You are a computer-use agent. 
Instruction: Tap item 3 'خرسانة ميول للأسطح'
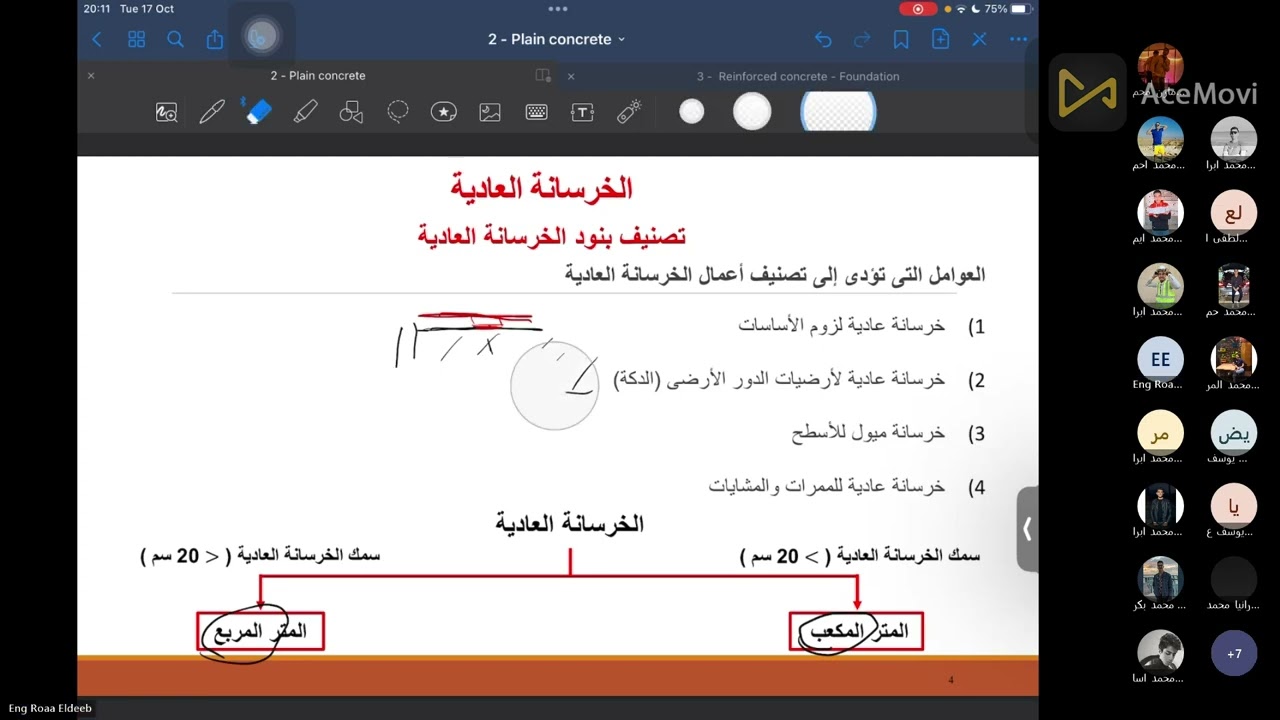868,433
